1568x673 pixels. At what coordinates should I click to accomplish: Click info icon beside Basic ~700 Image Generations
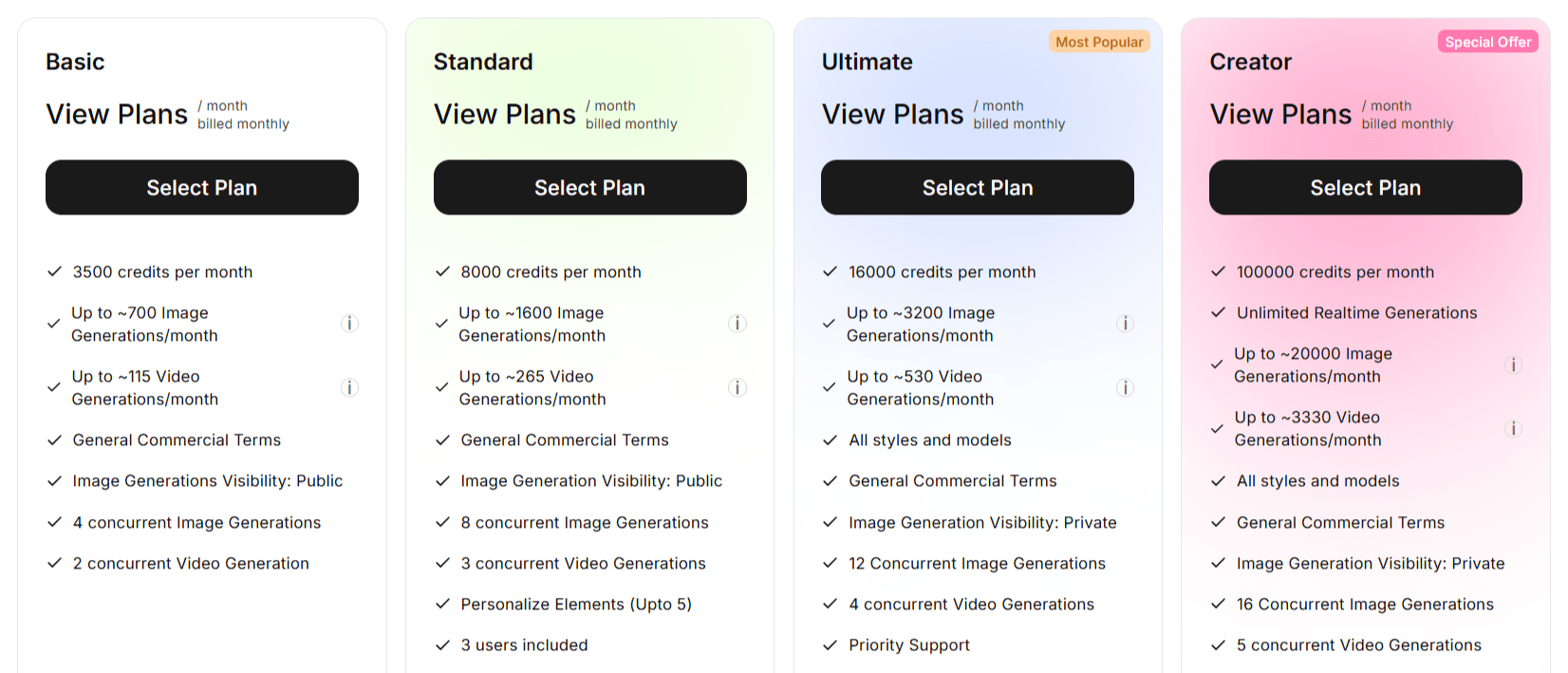pos(349,324)
